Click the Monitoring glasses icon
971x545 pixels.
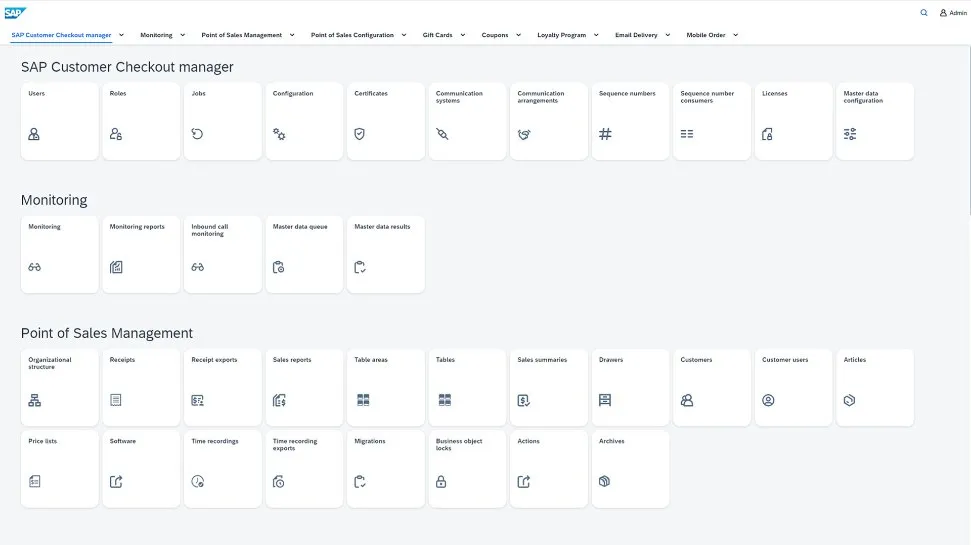35,267
